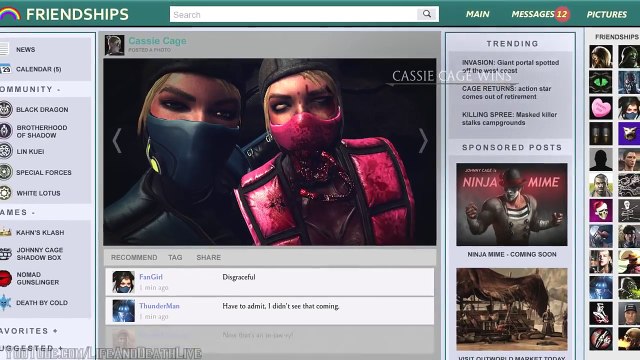
Task: Click the two bullets friend avatar
Action: [x=600, y=133]
